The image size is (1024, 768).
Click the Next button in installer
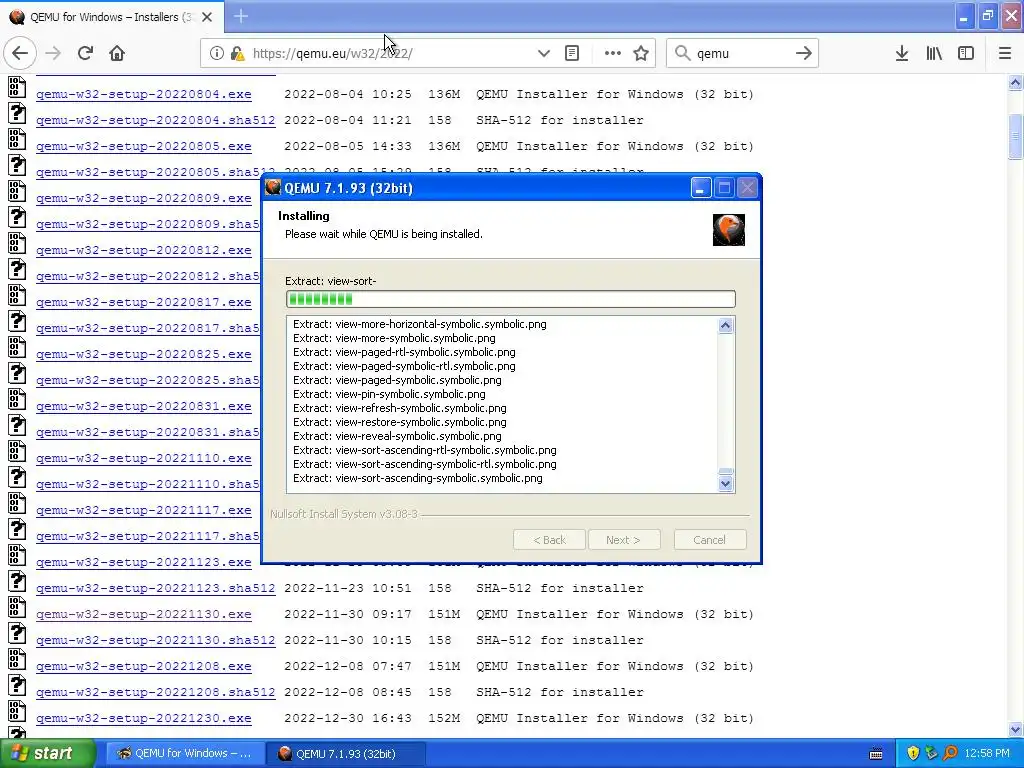tap(624, 540)
